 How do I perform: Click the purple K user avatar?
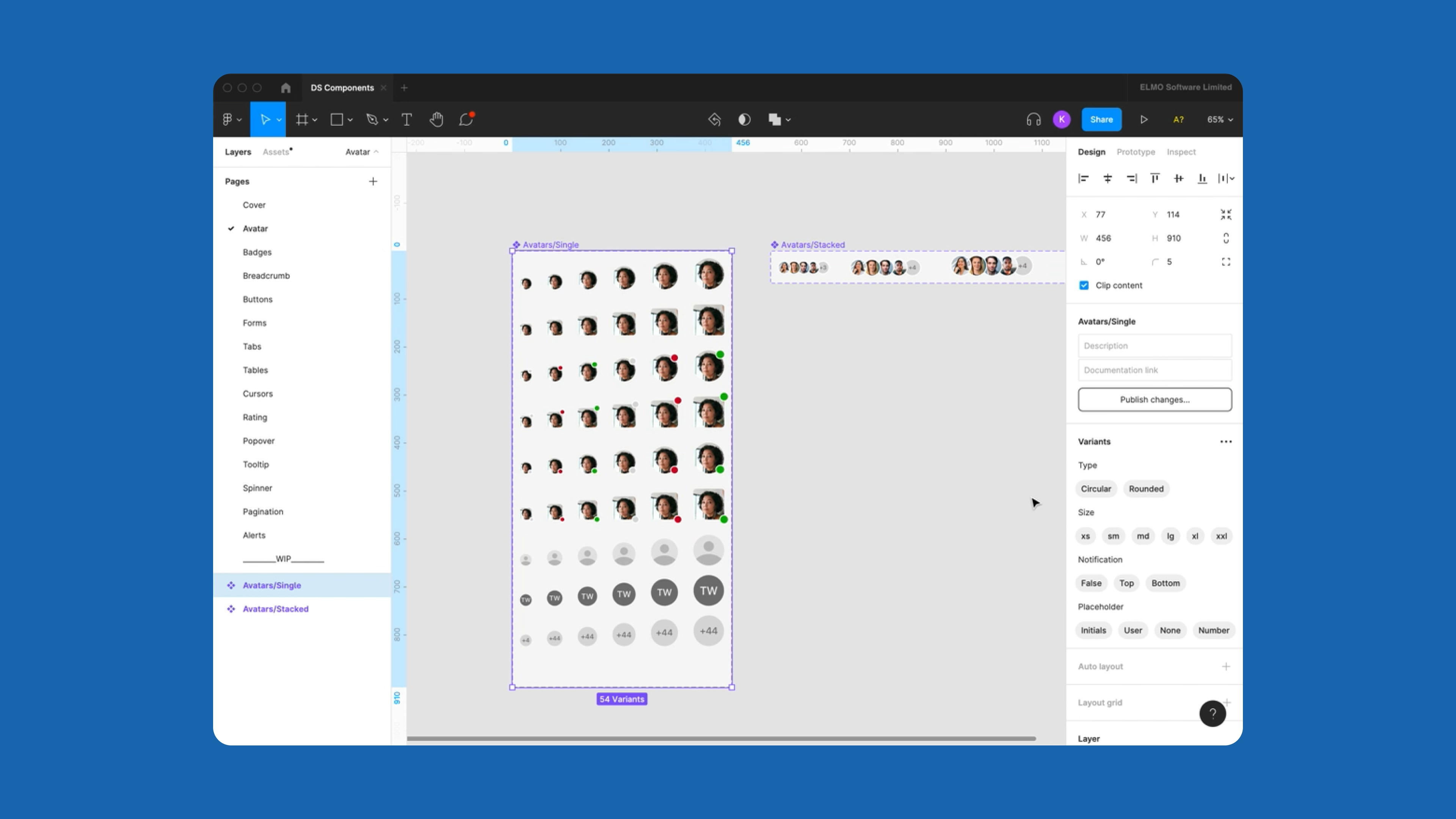[x=1062, y=119]
